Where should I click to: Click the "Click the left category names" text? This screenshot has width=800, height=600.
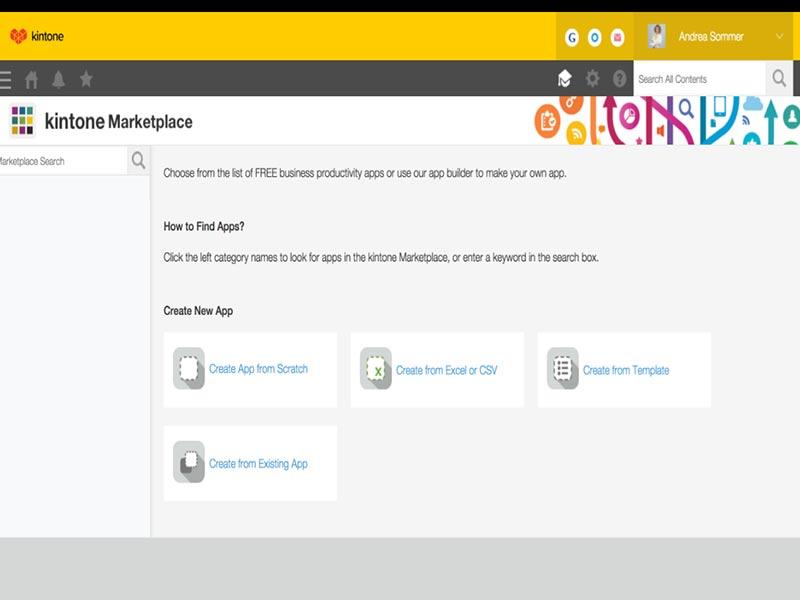(x=381, y=257)
